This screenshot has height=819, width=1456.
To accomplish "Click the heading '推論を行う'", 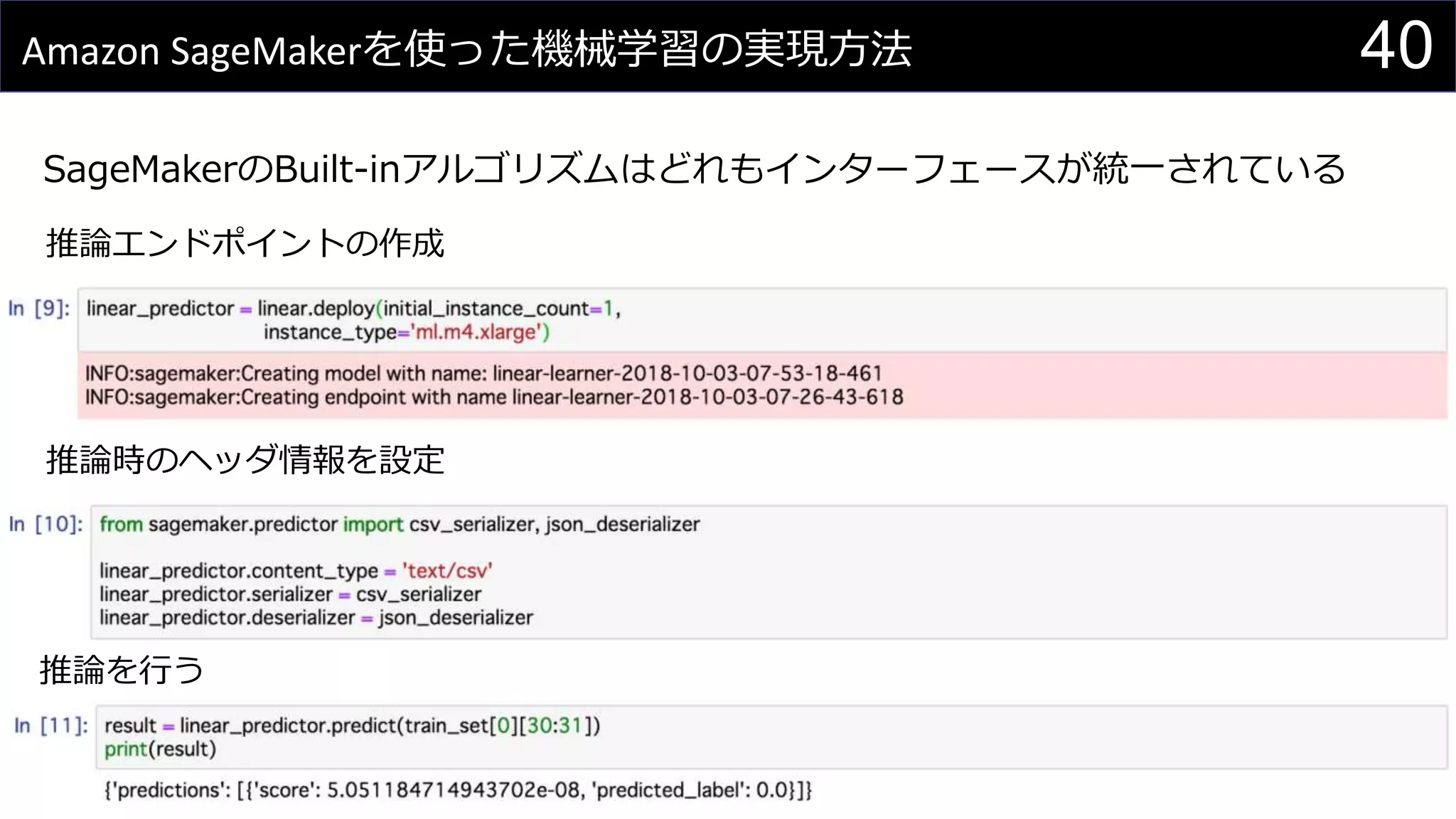I will pyautogui.click(x=122, y=670).
